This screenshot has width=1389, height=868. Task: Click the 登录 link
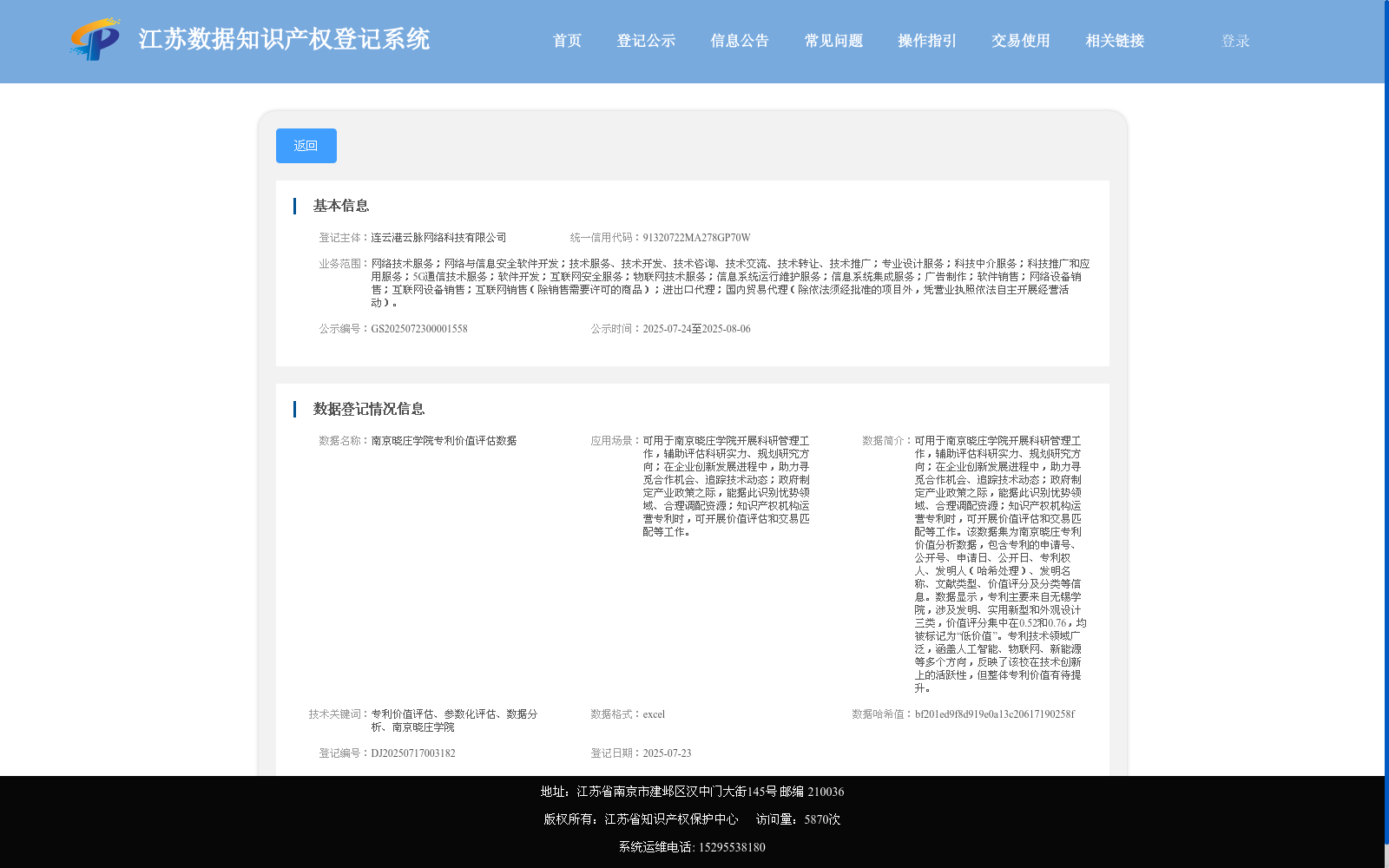1235,41
